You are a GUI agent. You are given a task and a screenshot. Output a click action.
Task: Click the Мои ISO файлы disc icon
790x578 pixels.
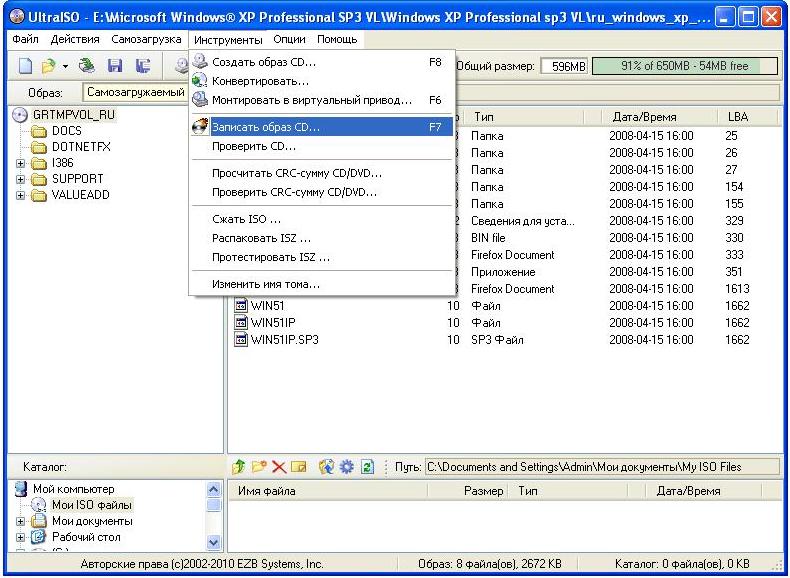(38, 504)
